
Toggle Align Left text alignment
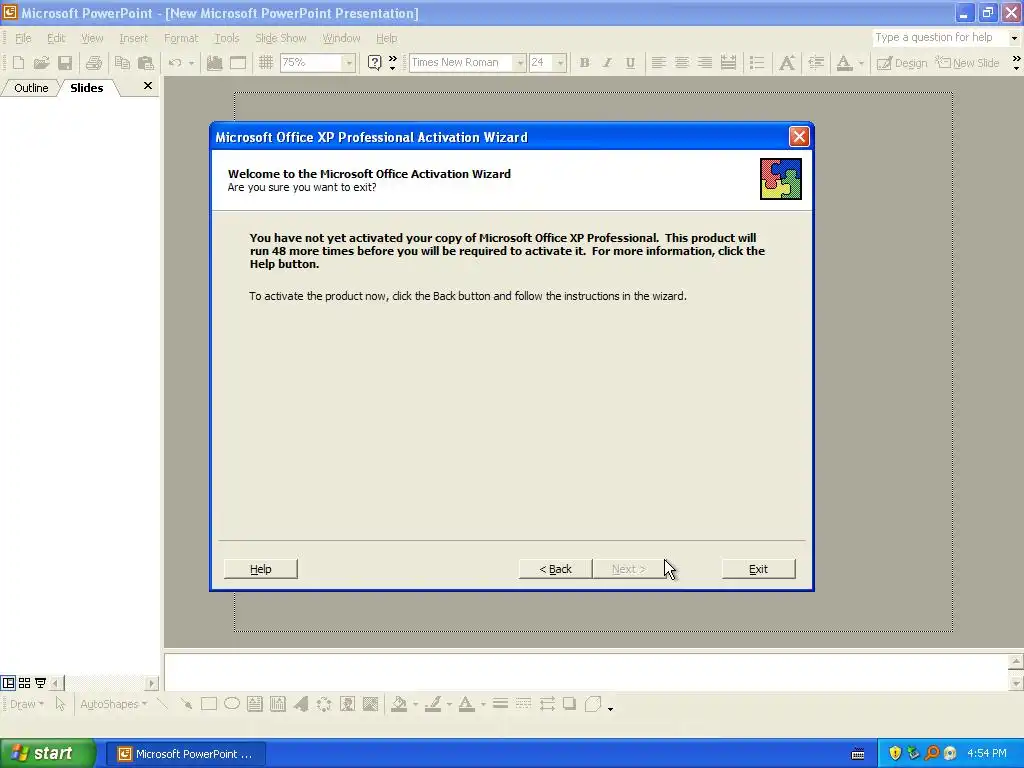[x=658, y=63]
